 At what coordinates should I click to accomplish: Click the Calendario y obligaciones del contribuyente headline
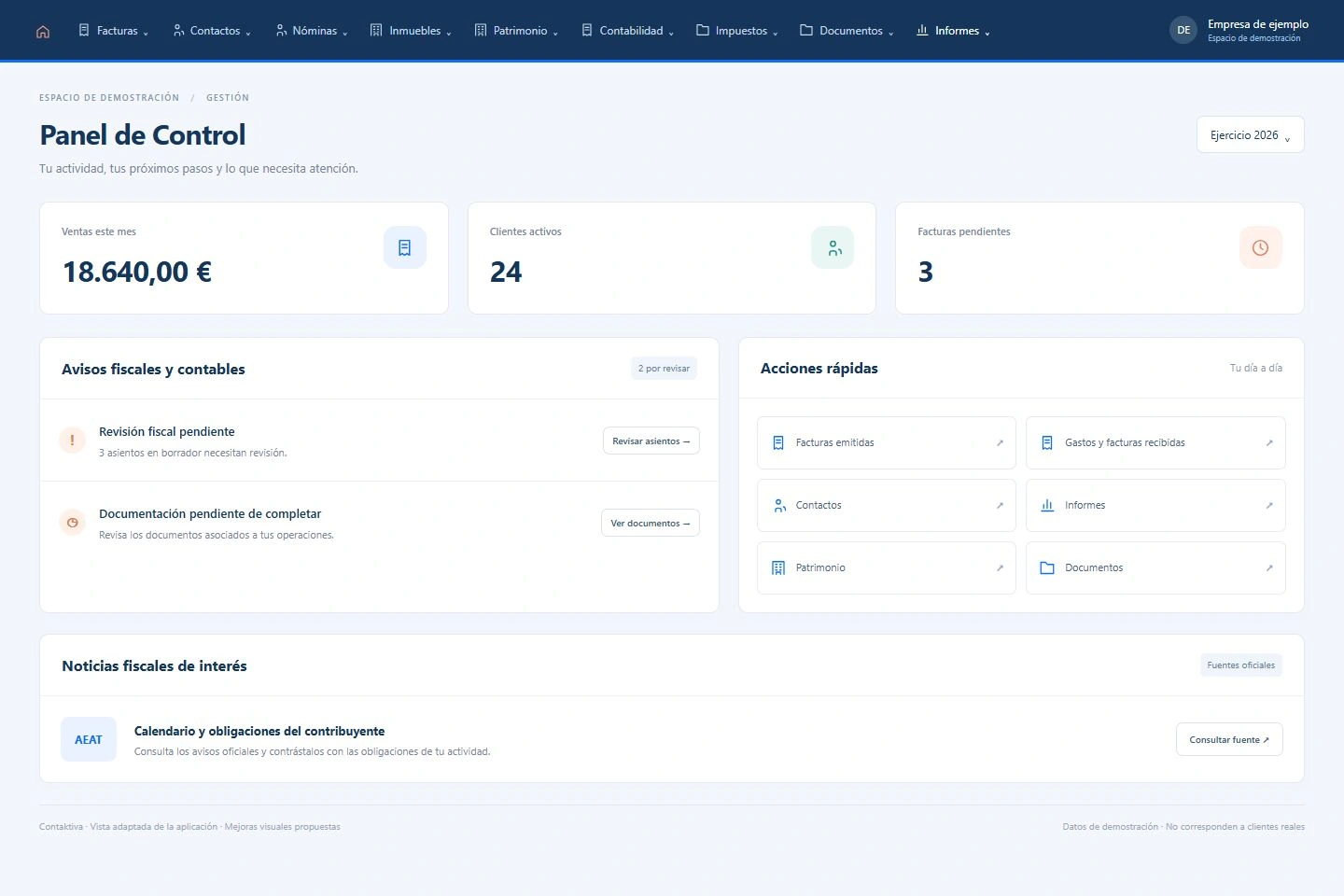(x=259, y=731)
